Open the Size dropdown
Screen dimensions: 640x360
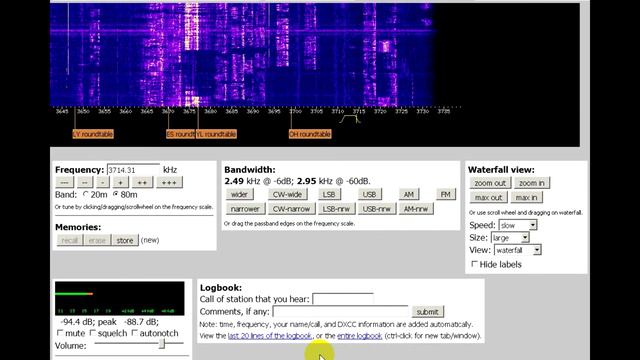[510, 238]
